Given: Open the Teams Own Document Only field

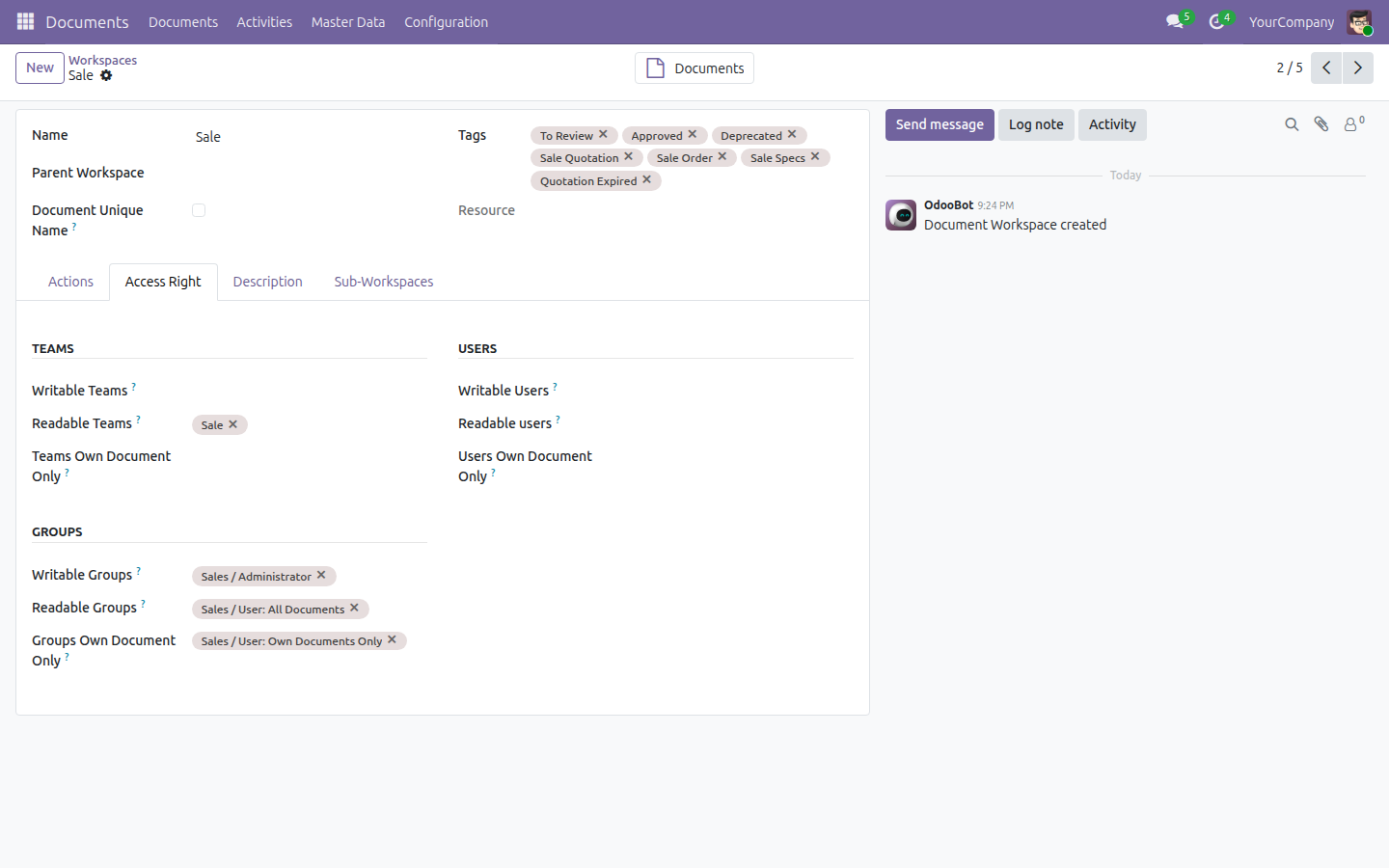Looking at the screenshot, I should point(310,457).
